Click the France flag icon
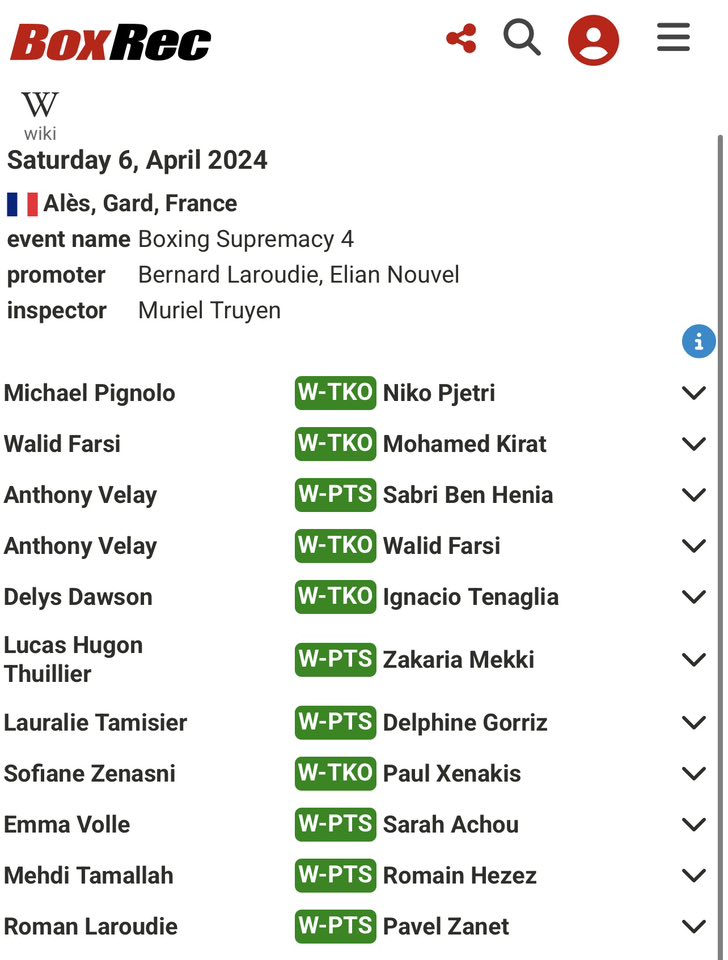Viewport: 728px width, 960px height. point(23,204)
